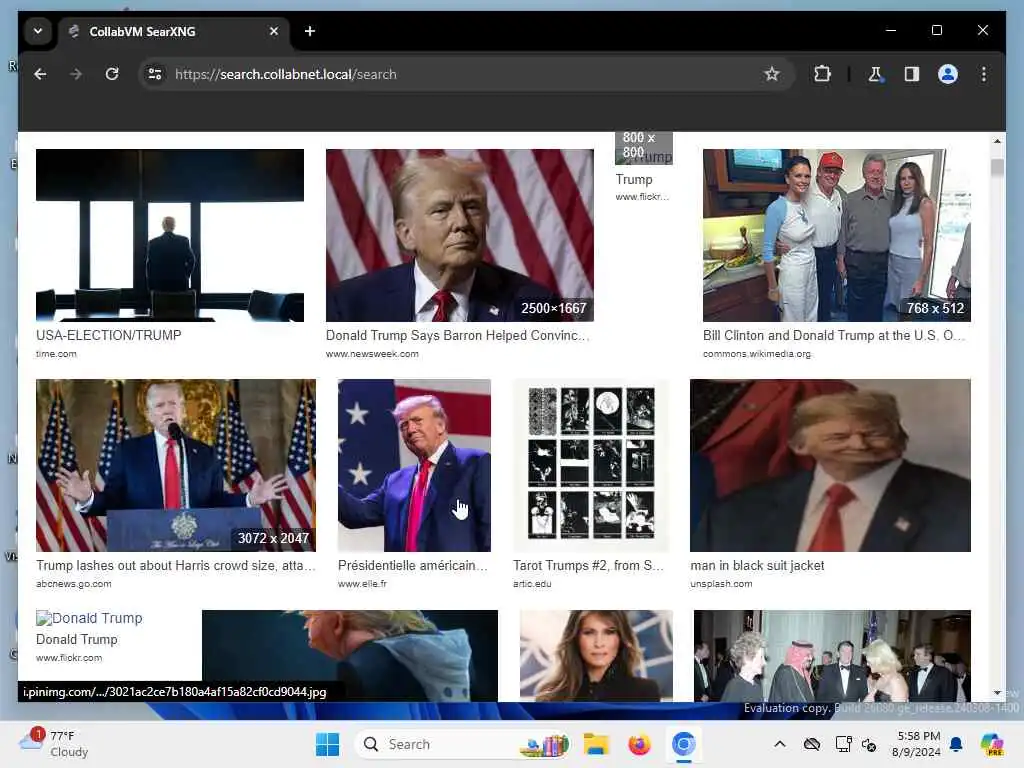Click the commons.wikimedia.org source text
This screenshot has height=768, width=1024.
(x=757, y=354)
